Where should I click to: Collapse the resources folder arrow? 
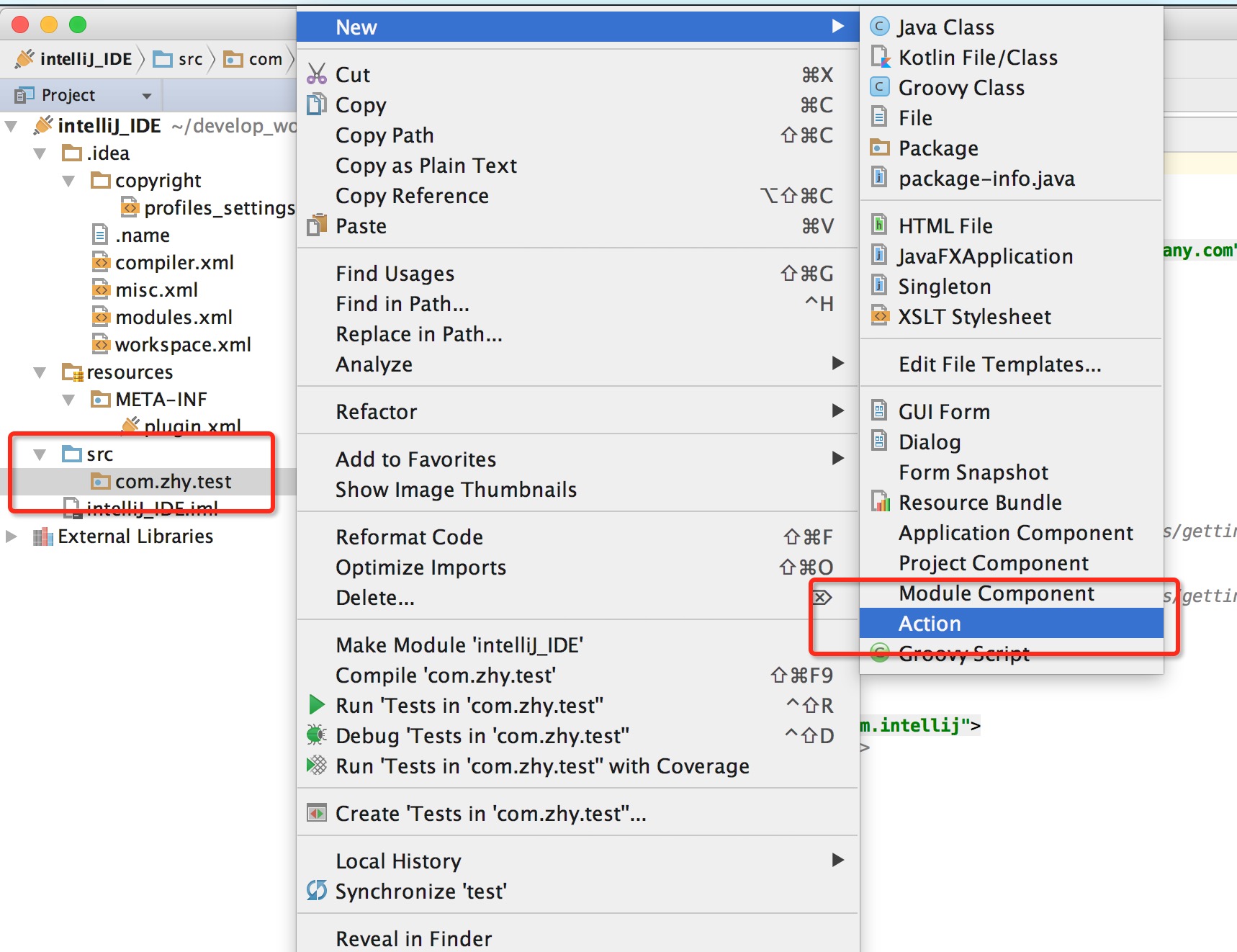[40, 372]
